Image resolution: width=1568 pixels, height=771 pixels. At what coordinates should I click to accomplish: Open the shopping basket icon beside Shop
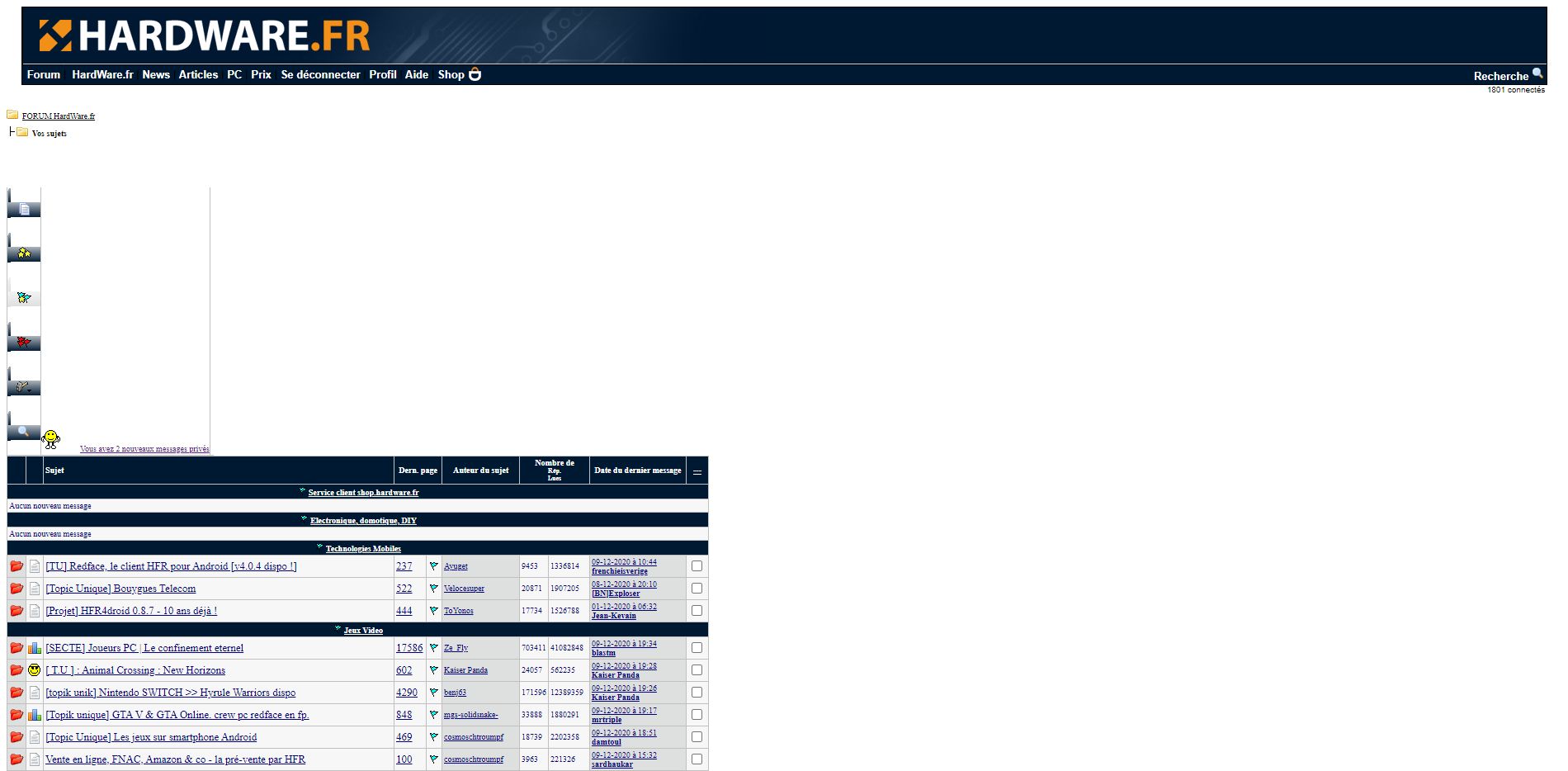(x=475, y=74)
